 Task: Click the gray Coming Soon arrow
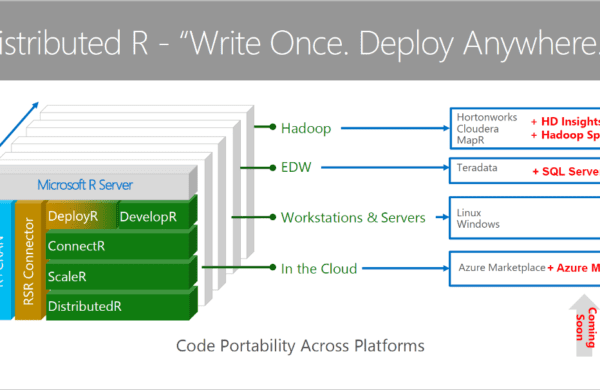(x=584, y=326)
